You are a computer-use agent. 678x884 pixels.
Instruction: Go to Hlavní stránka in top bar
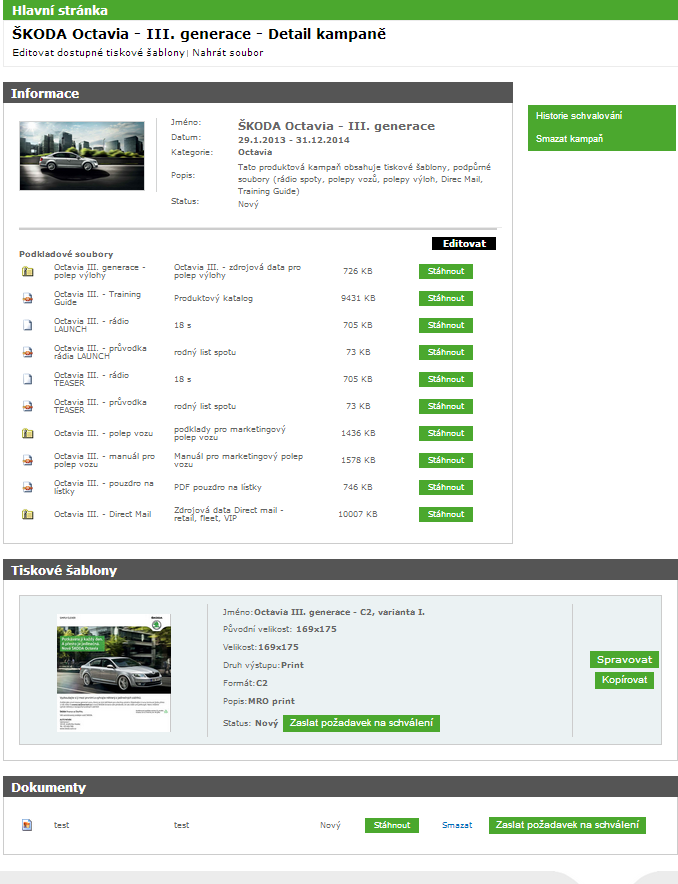point(60,10)
